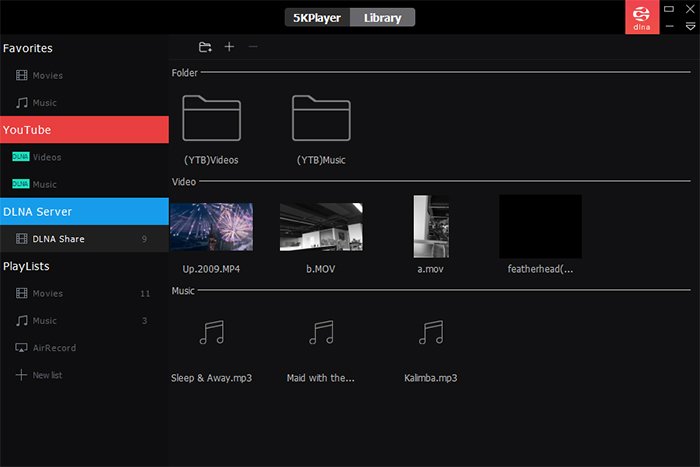Click the Up.2009.MP4 file name
The image size is (700, 467).
click(x=211, y=269)
